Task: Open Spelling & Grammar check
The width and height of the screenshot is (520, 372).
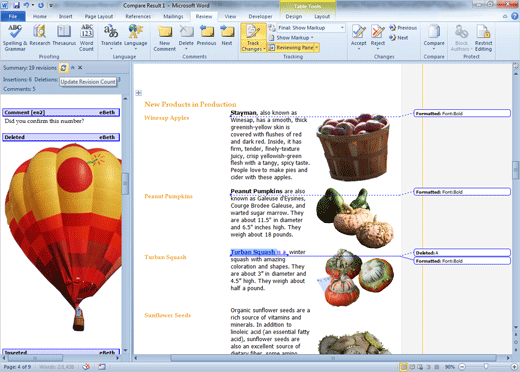Action: 15,38
